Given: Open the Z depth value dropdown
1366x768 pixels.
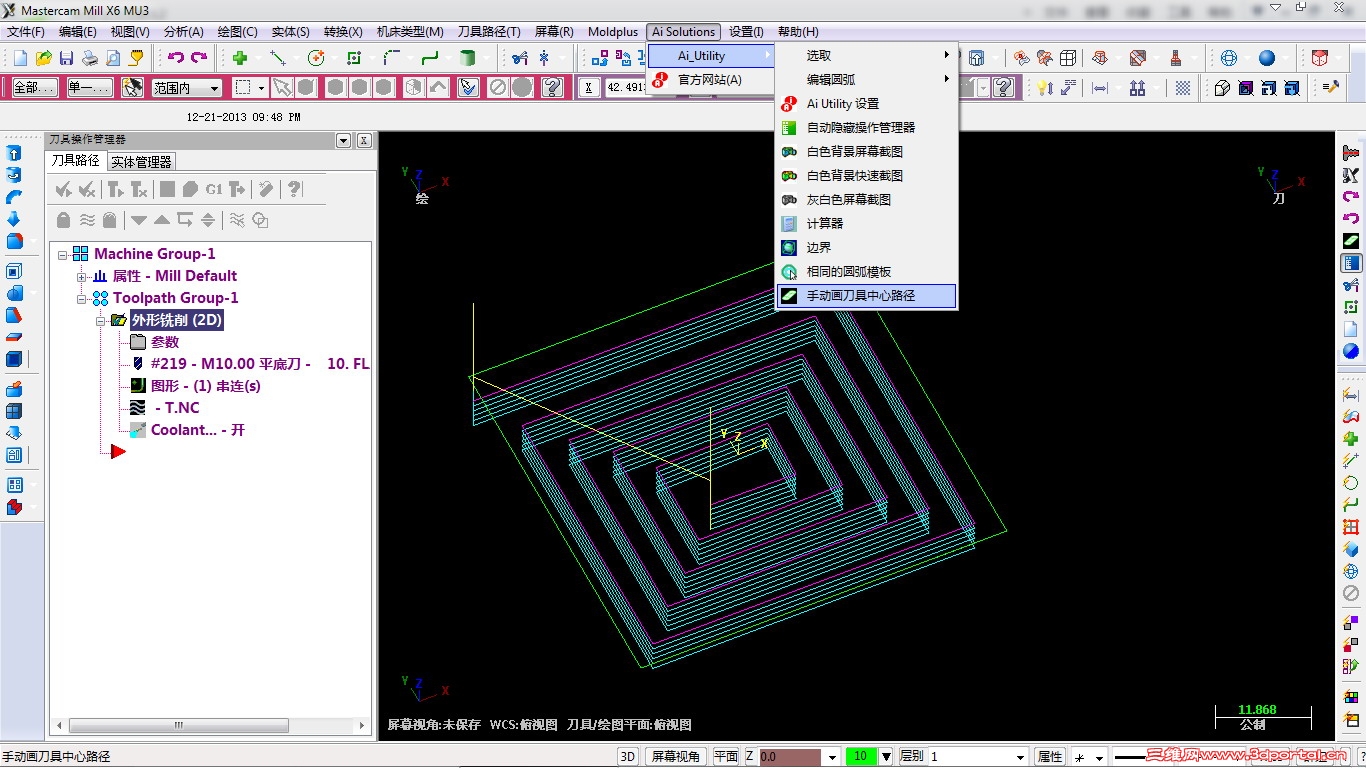Looking at the screenshot, I should click(832, 757).
